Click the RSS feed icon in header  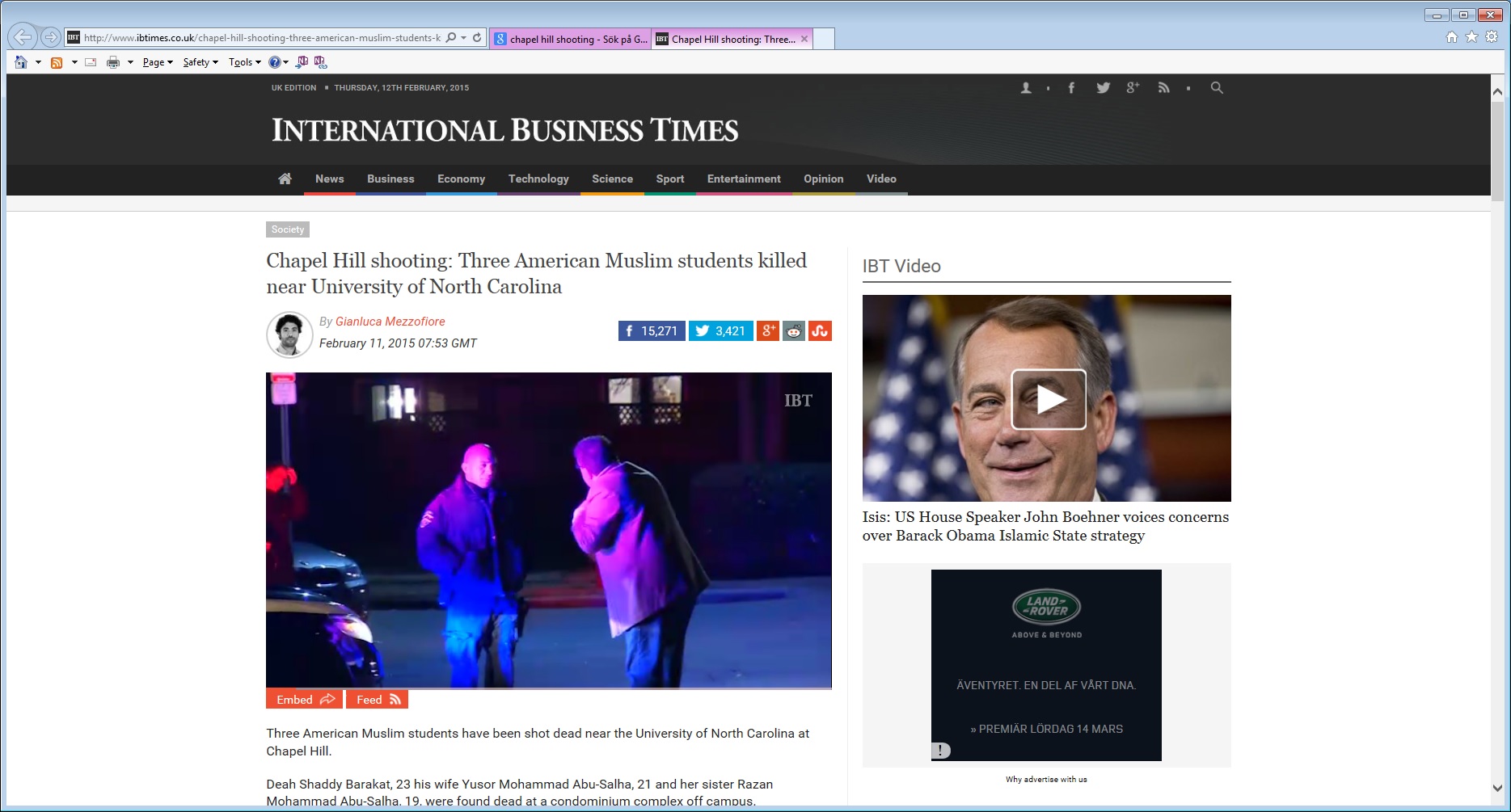[1163, 88]
